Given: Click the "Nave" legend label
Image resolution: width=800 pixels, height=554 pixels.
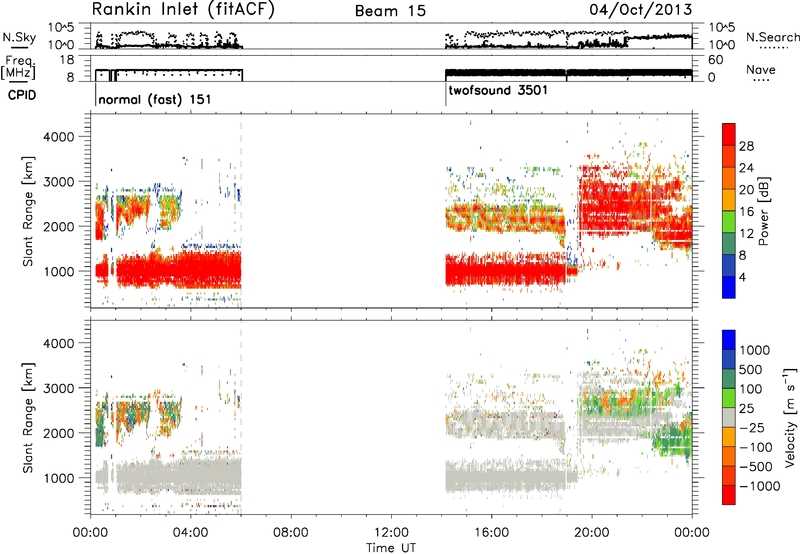Looking at the screenshot, I should coord(761,70).
